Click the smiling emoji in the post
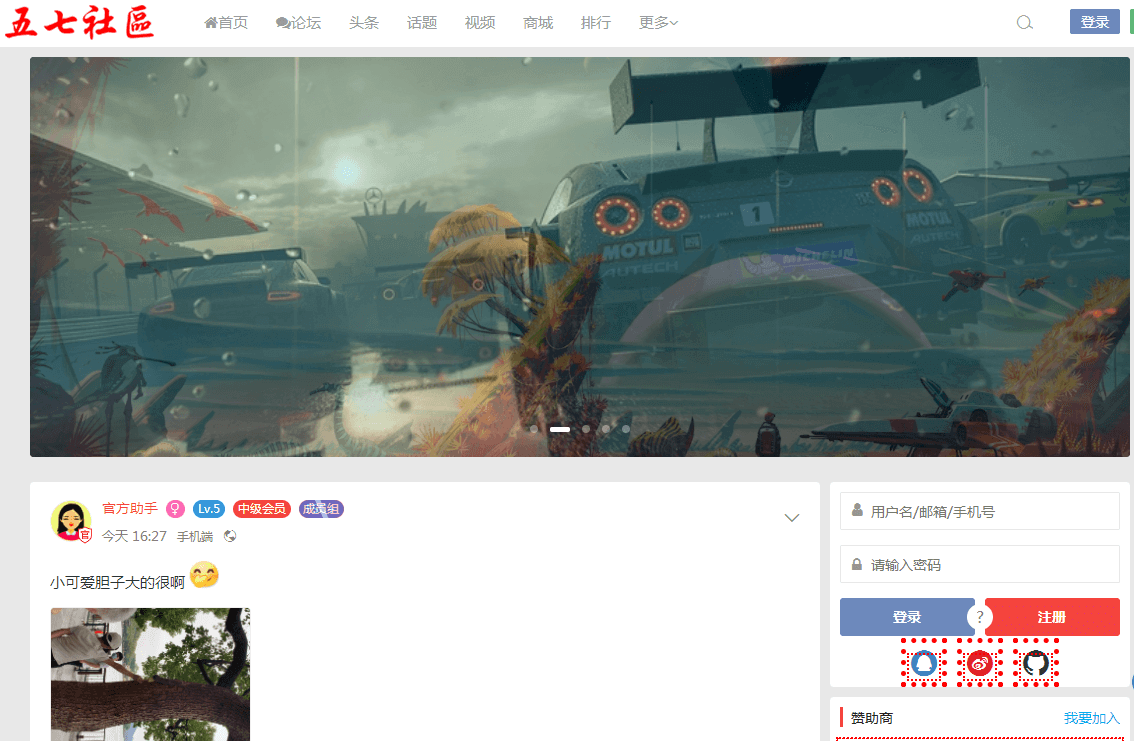This screenshot has width=1134, height=741. pyautogui.click(x=204, y=575)
